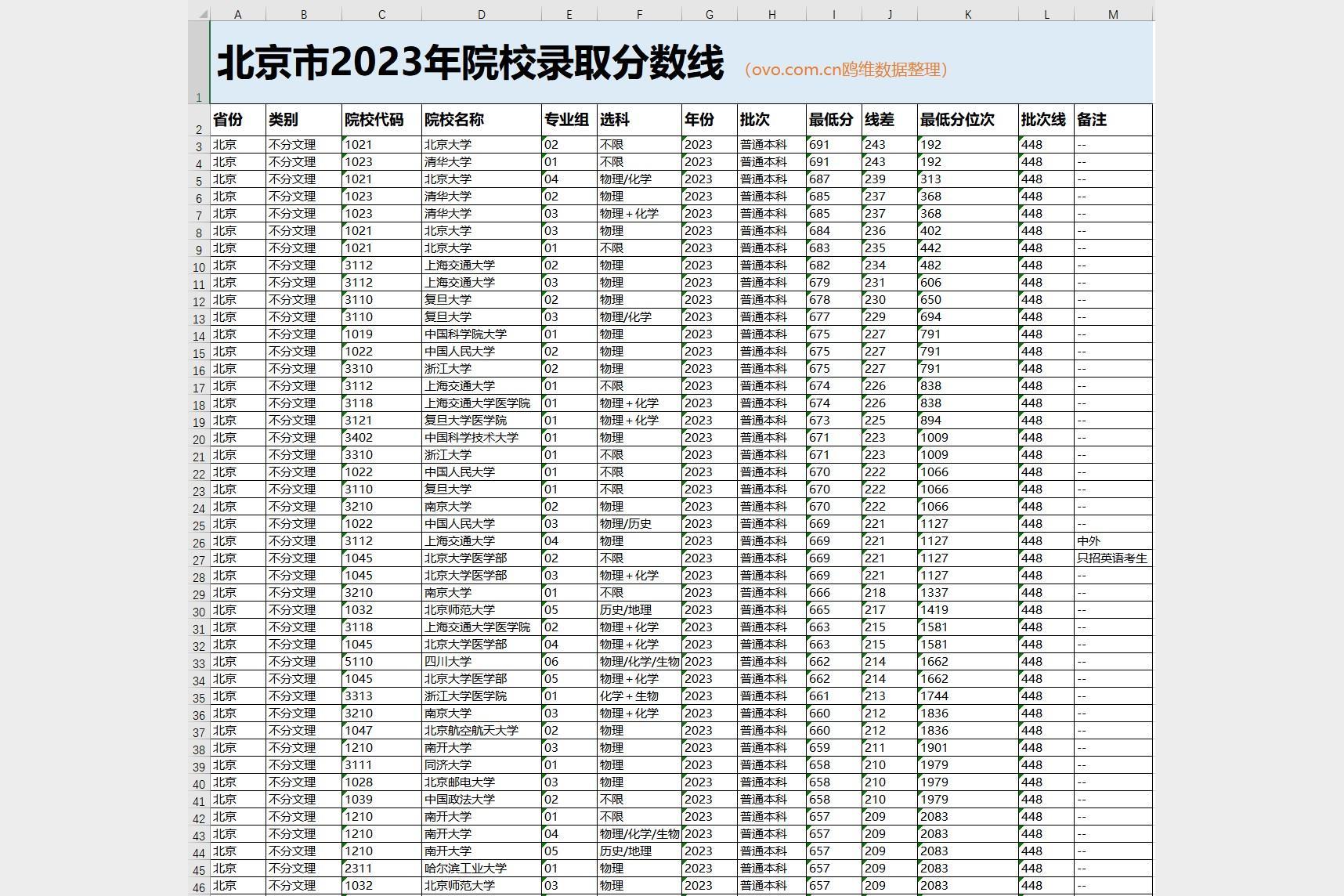Image resolution: width=1344 pixels, height=896 pixels.
Task: Click the rank value 1744 cell
Action: [968, 696]
